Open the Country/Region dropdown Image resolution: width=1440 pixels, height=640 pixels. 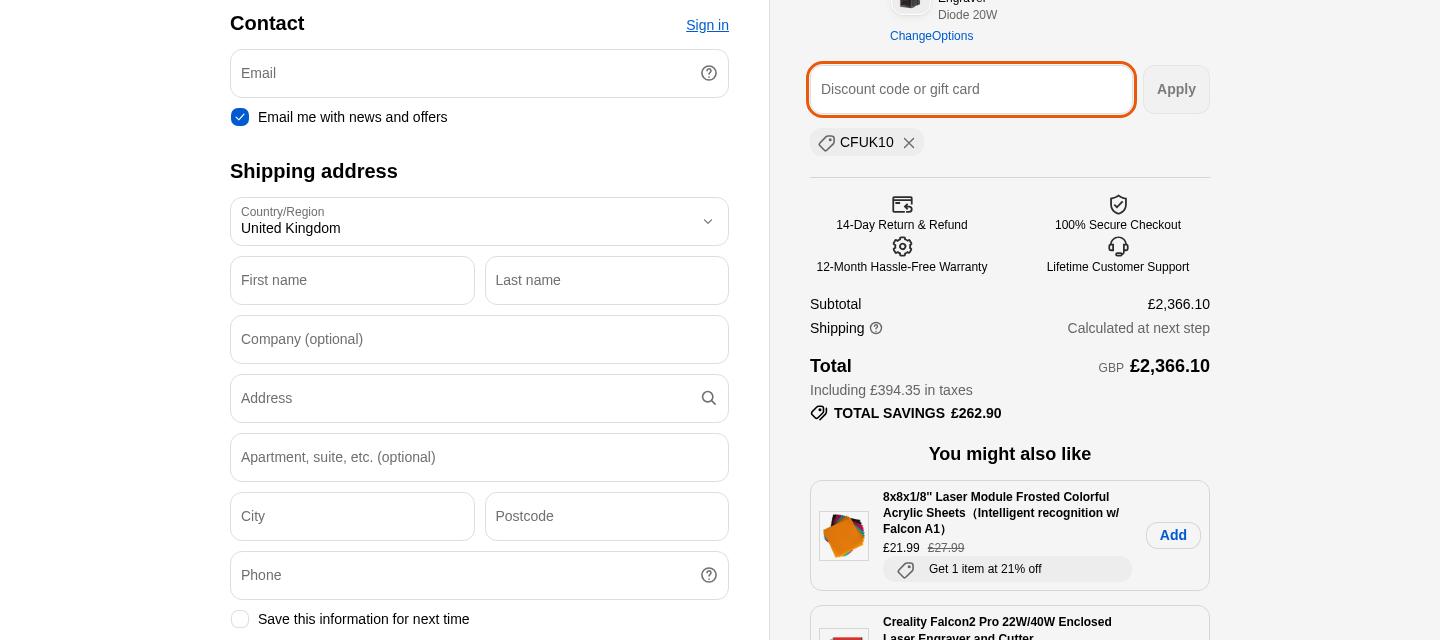(479, 221)
